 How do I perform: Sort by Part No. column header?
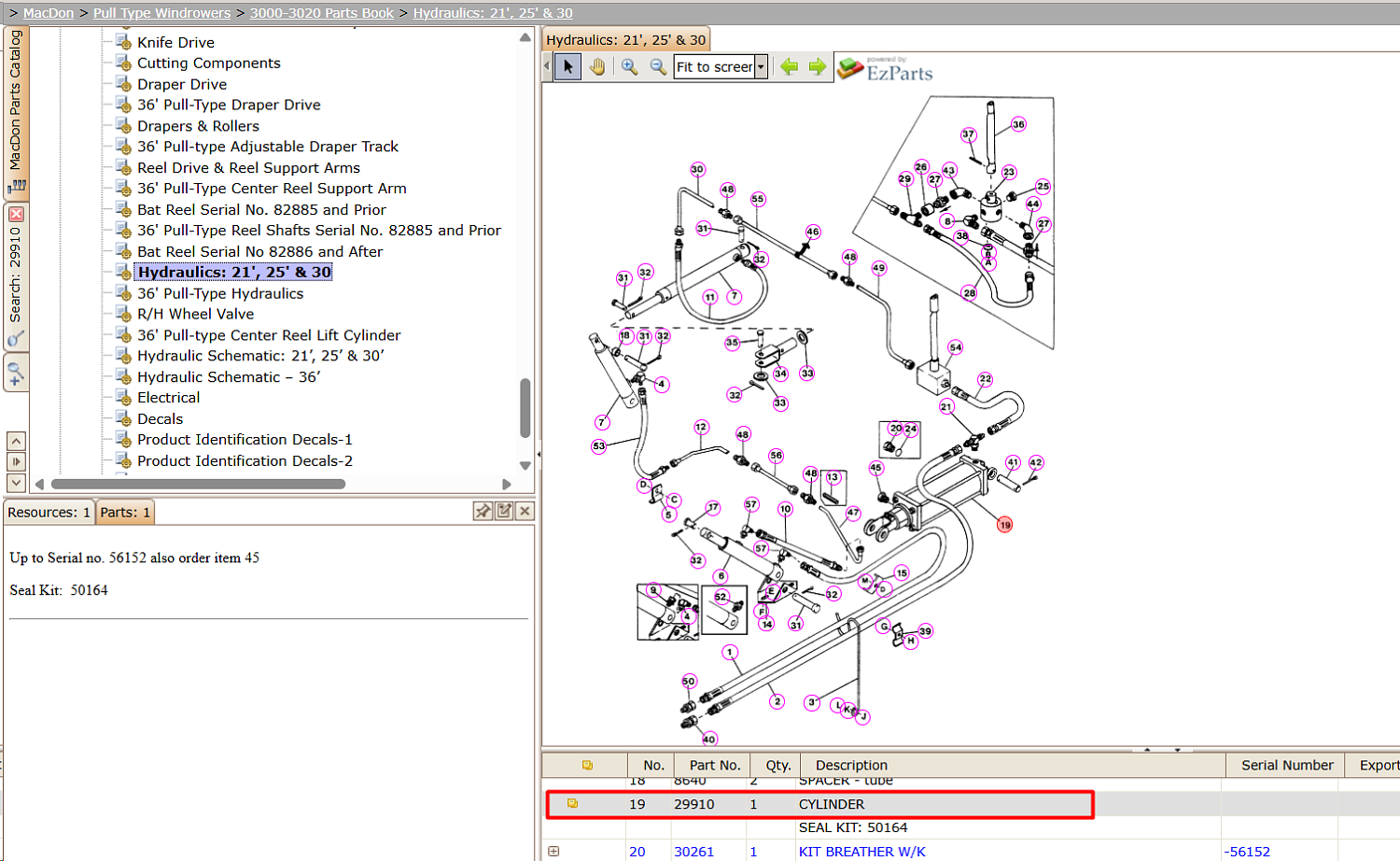[x=715, y=765]
